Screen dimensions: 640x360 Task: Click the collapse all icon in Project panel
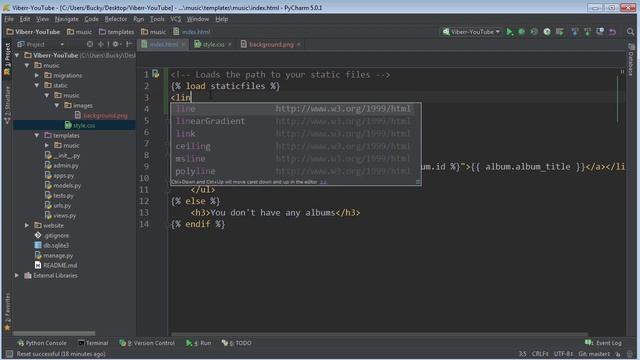point(100,44)
